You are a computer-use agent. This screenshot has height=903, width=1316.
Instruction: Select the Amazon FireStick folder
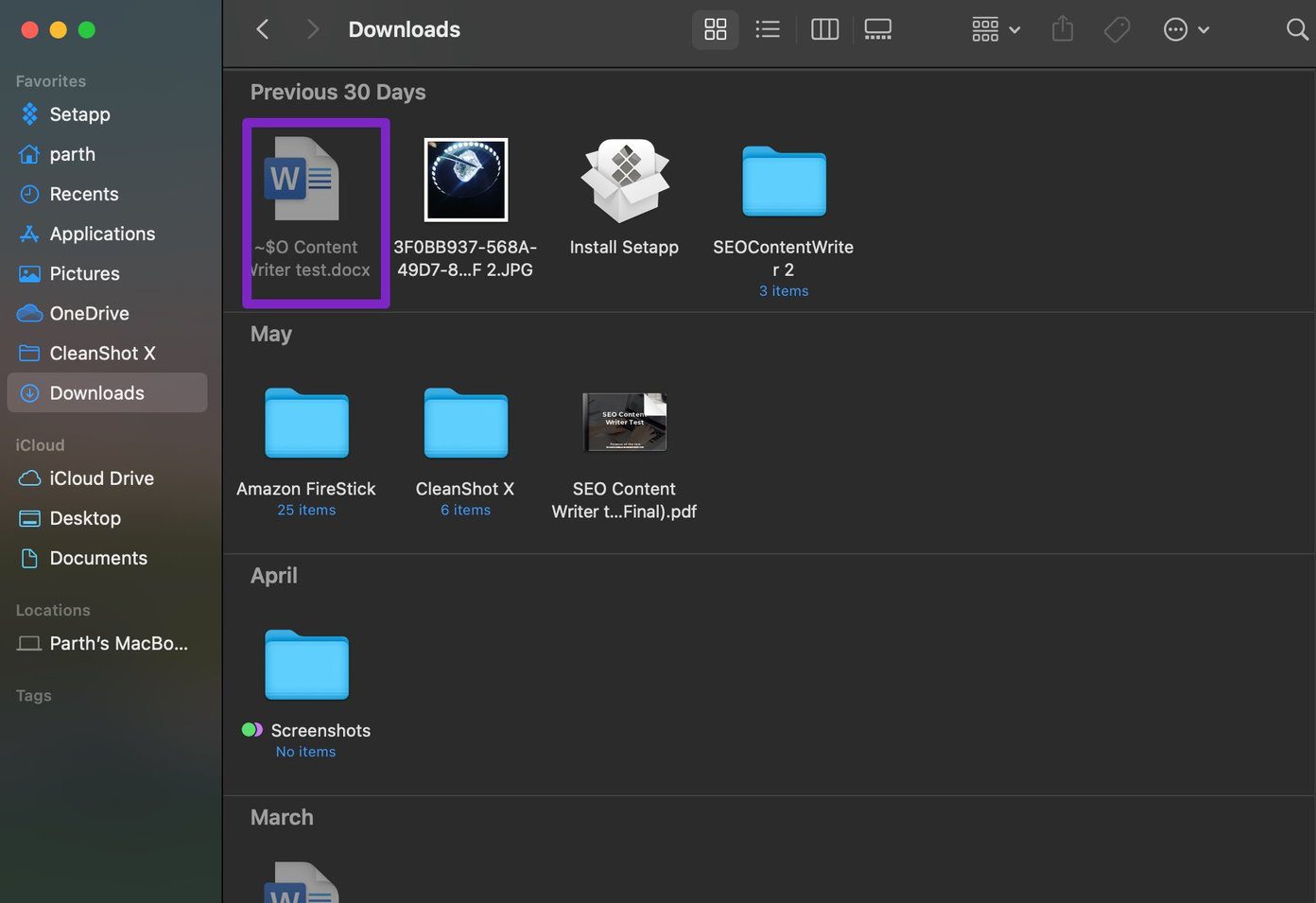(306, 424)
